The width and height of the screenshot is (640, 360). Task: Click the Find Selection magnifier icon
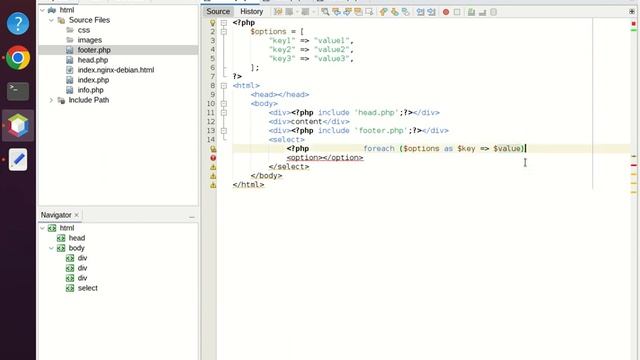point(325,12)
